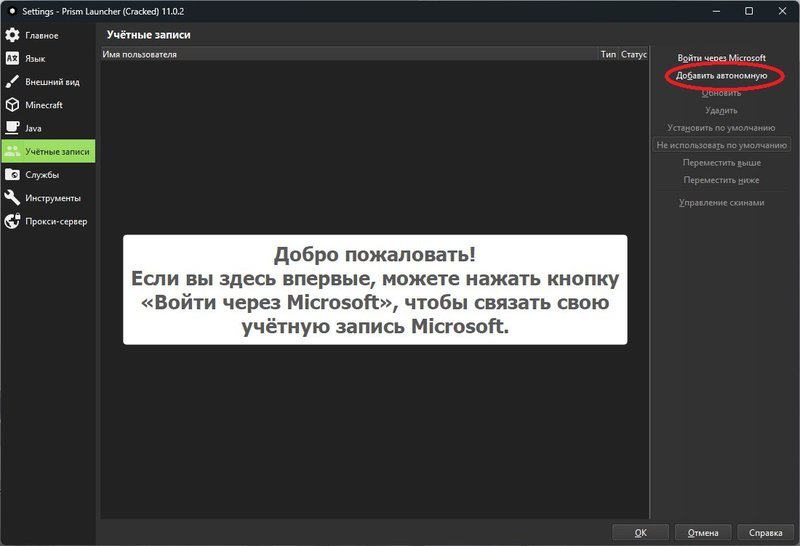800x546 pixels.
Task: Go to the Minecraft settings page
Action: tap(48, 105)
